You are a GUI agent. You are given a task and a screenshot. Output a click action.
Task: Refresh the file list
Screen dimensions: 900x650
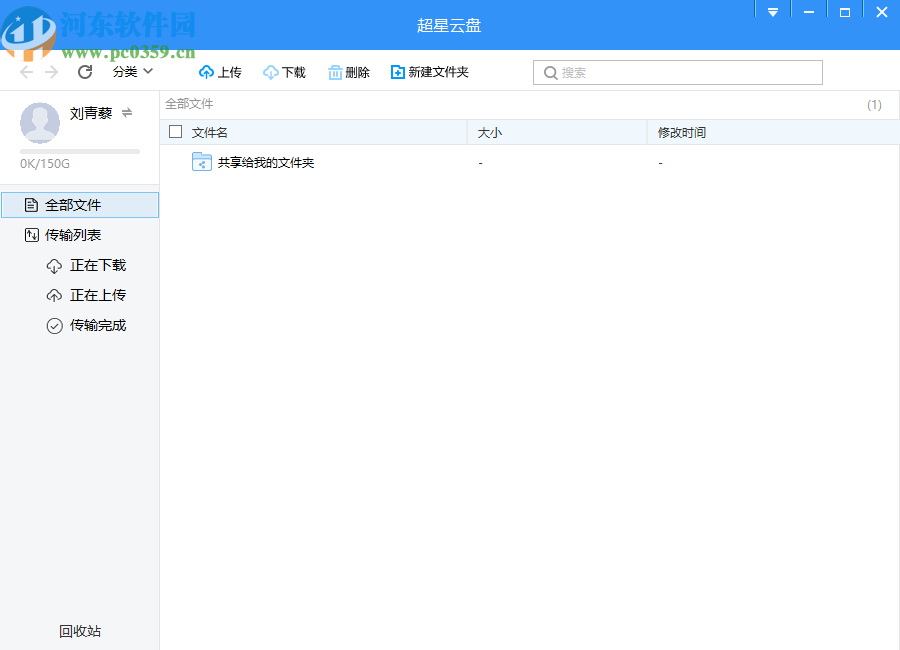(x=84, y=71)
